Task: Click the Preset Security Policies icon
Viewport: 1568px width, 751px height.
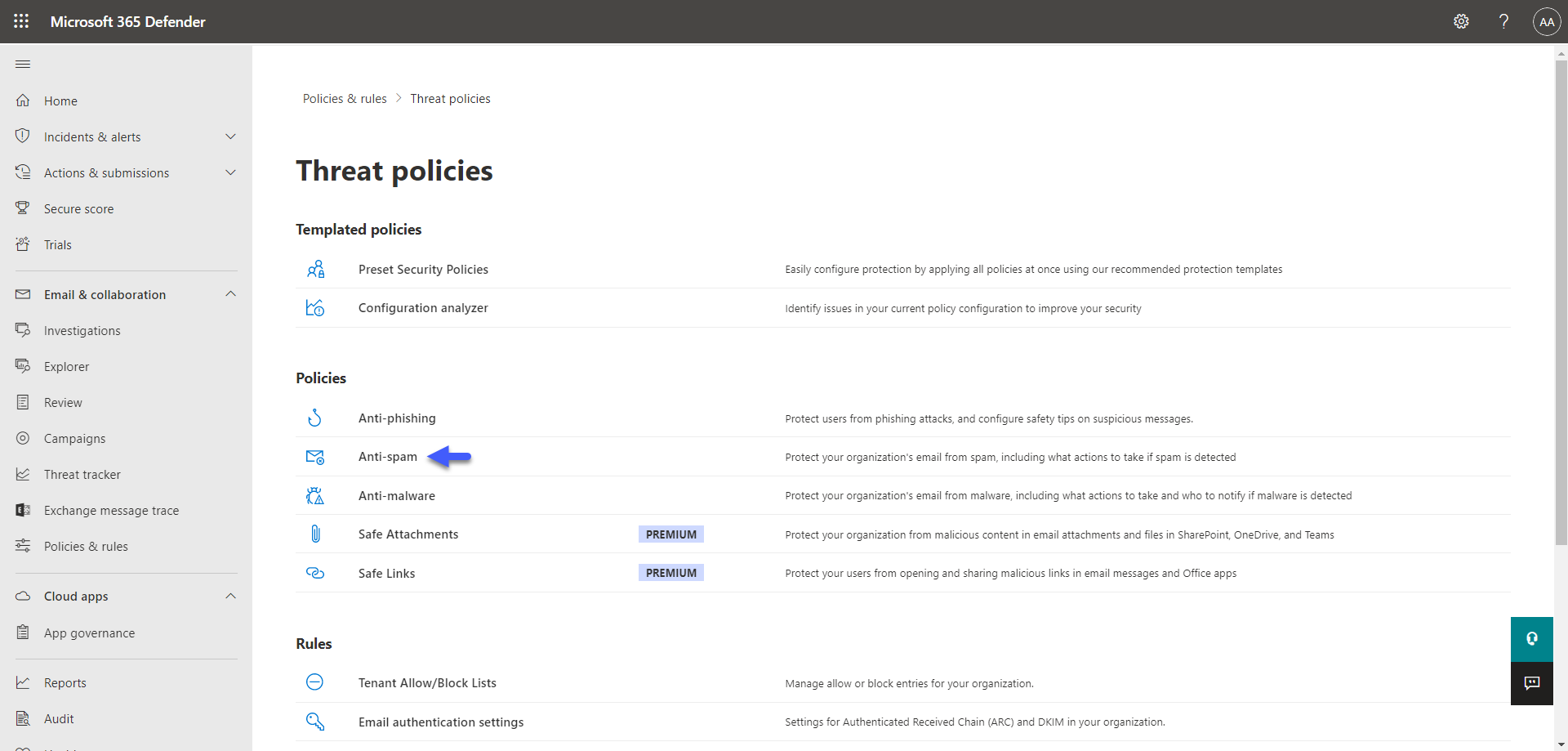Action: 315,269
